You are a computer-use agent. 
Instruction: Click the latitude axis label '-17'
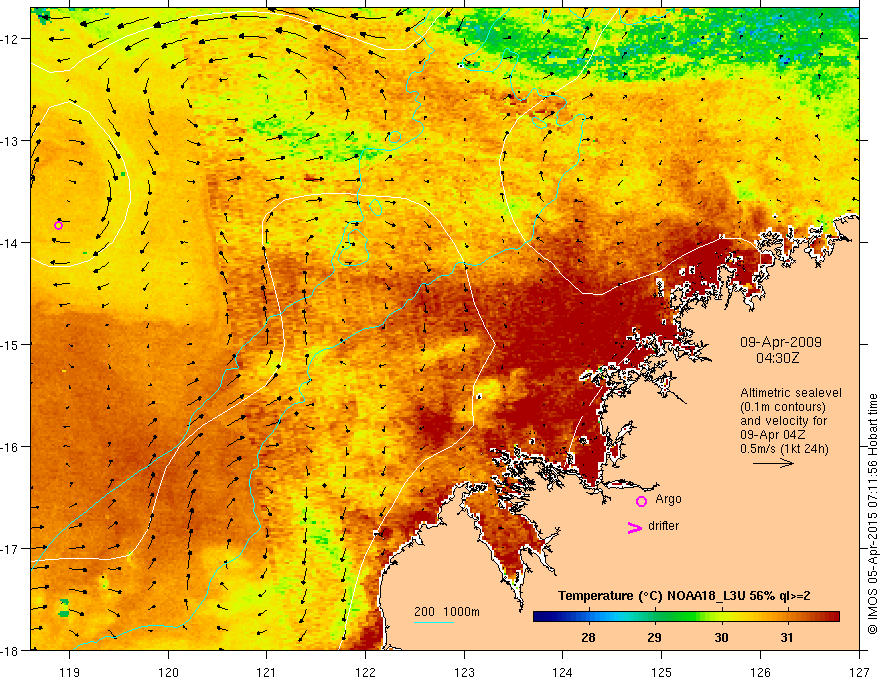(x=10, y=548)
